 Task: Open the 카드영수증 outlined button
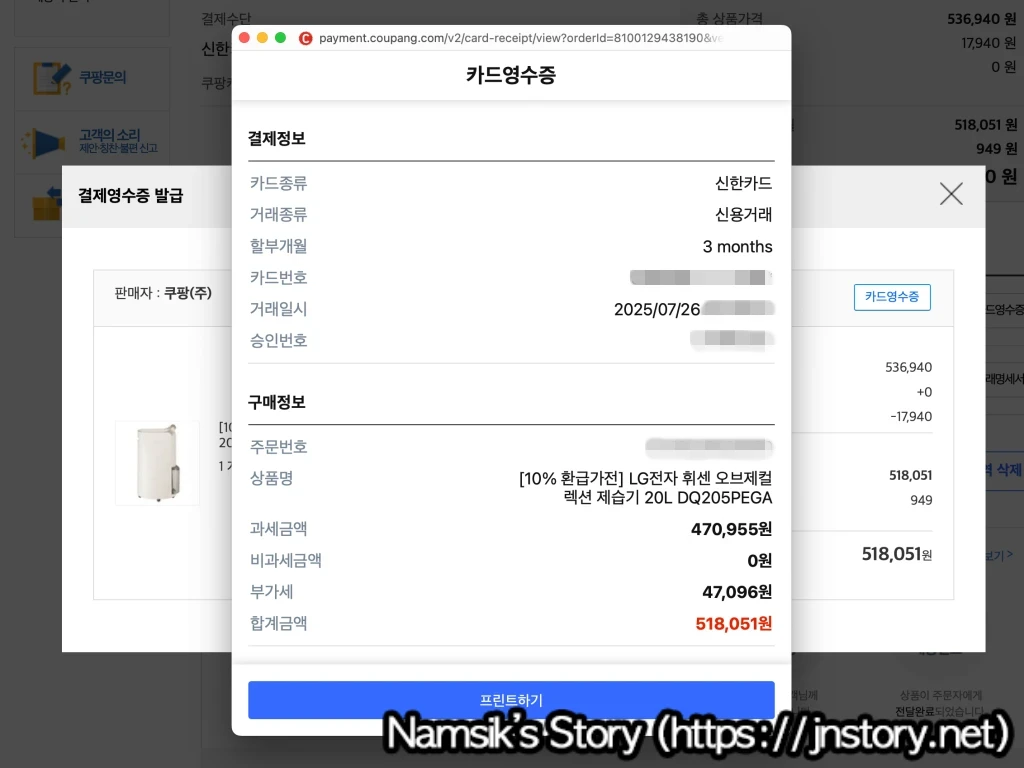point(891,297)
